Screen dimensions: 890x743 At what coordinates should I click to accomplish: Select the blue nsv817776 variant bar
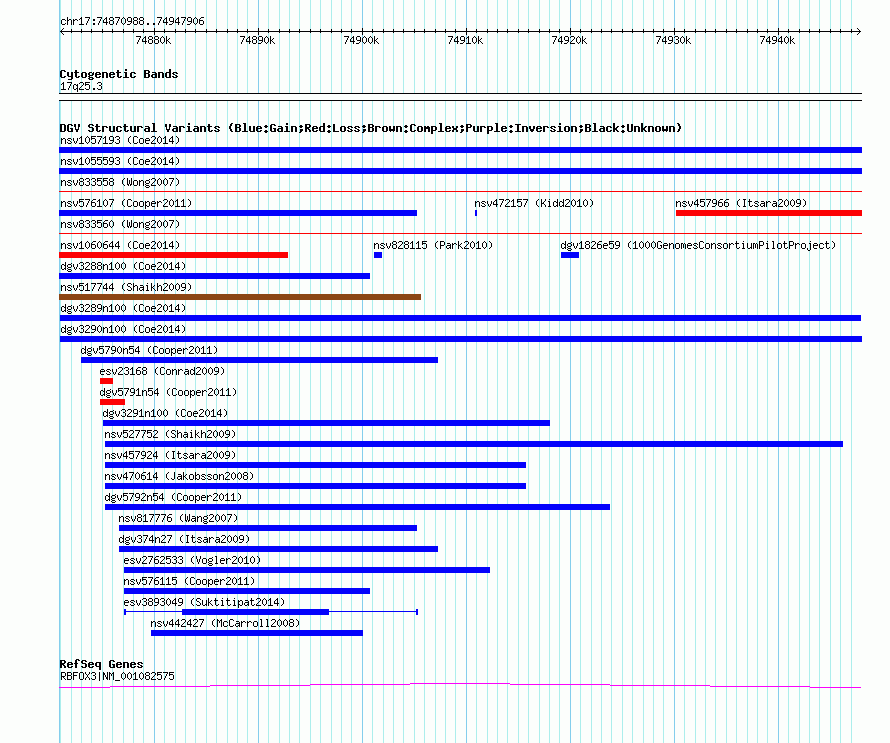[x=268, y=528]
